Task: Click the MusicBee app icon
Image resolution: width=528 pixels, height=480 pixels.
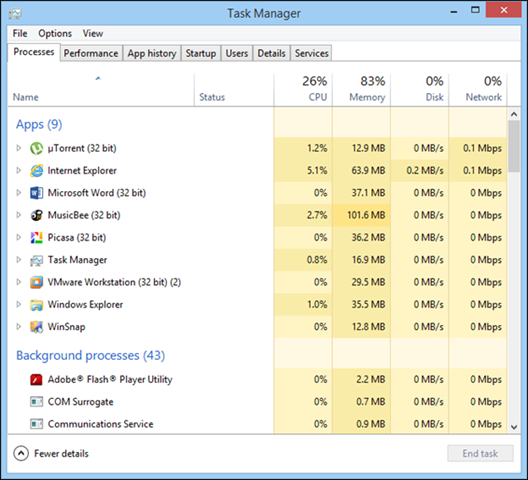Action: coord(36,215)
